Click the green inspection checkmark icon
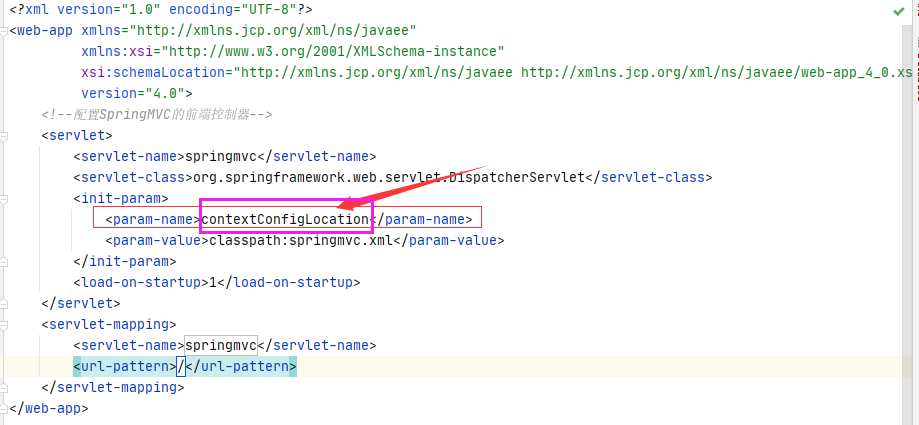Image resolution: width=919 pixels, height=425 pixels. 898,11
